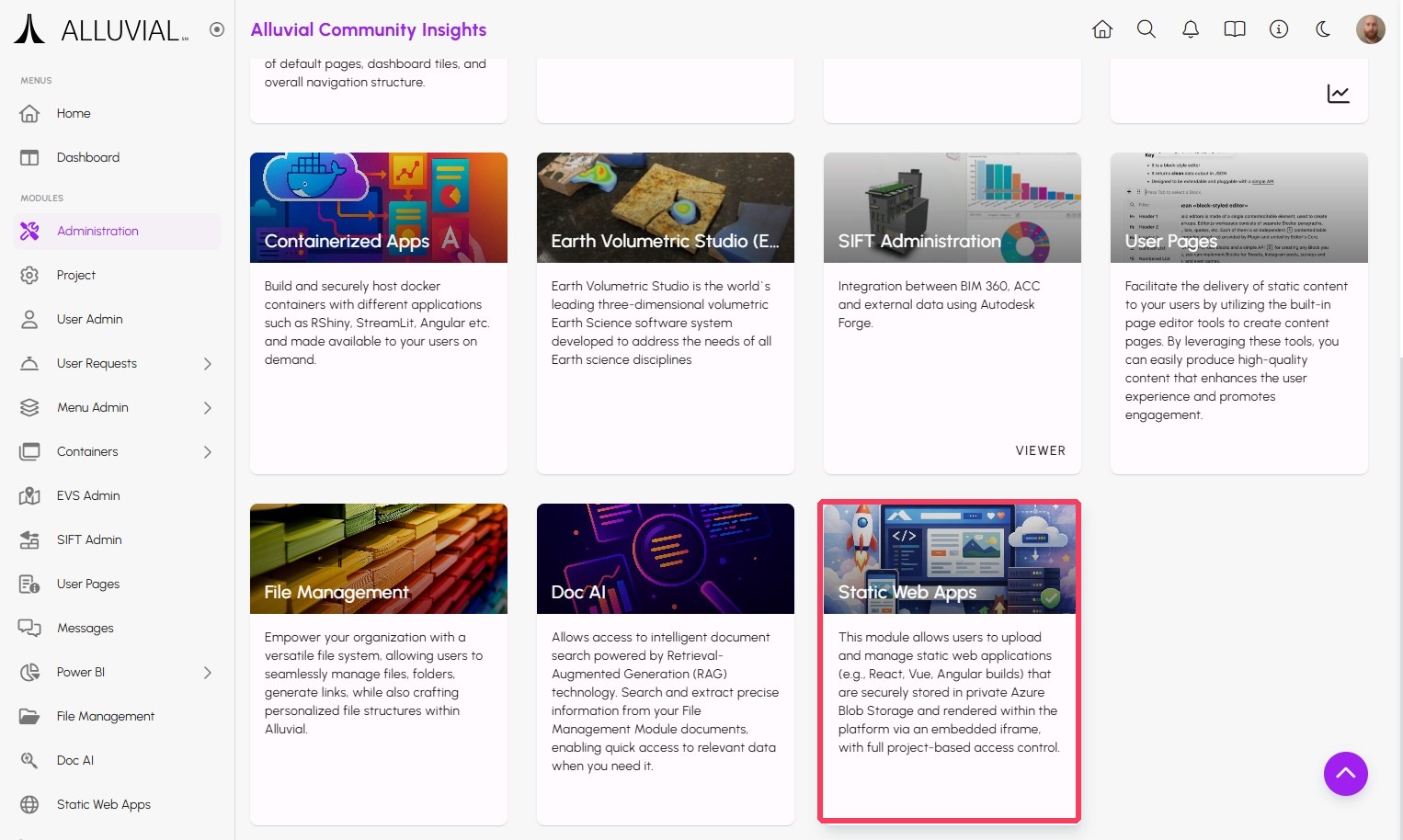Select Dashboard in the sidebar menu
The height and width of the screenshot is (840, 1403).
click(x=88, y=158)
